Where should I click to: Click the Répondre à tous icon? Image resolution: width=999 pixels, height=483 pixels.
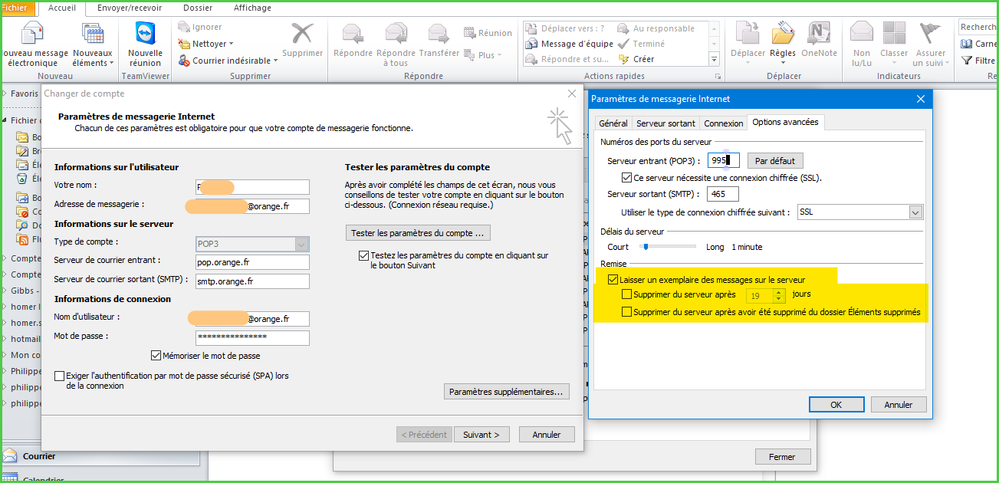pyautogui.click(x=396, y=36)
